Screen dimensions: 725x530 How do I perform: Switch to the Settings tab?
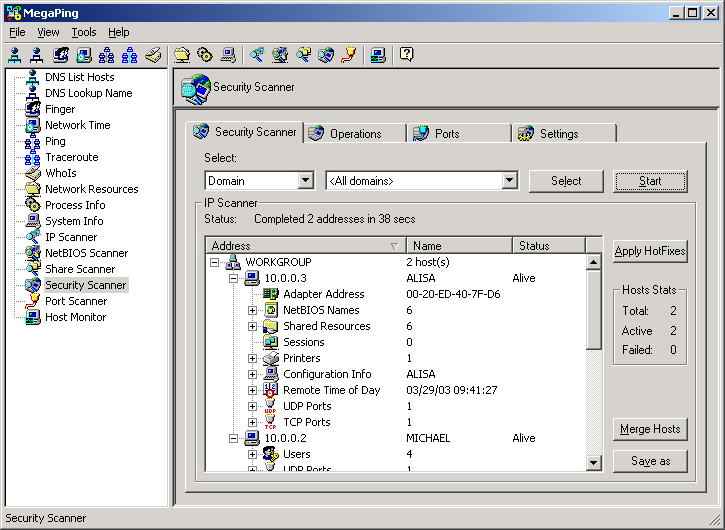(x=565, y=134)
